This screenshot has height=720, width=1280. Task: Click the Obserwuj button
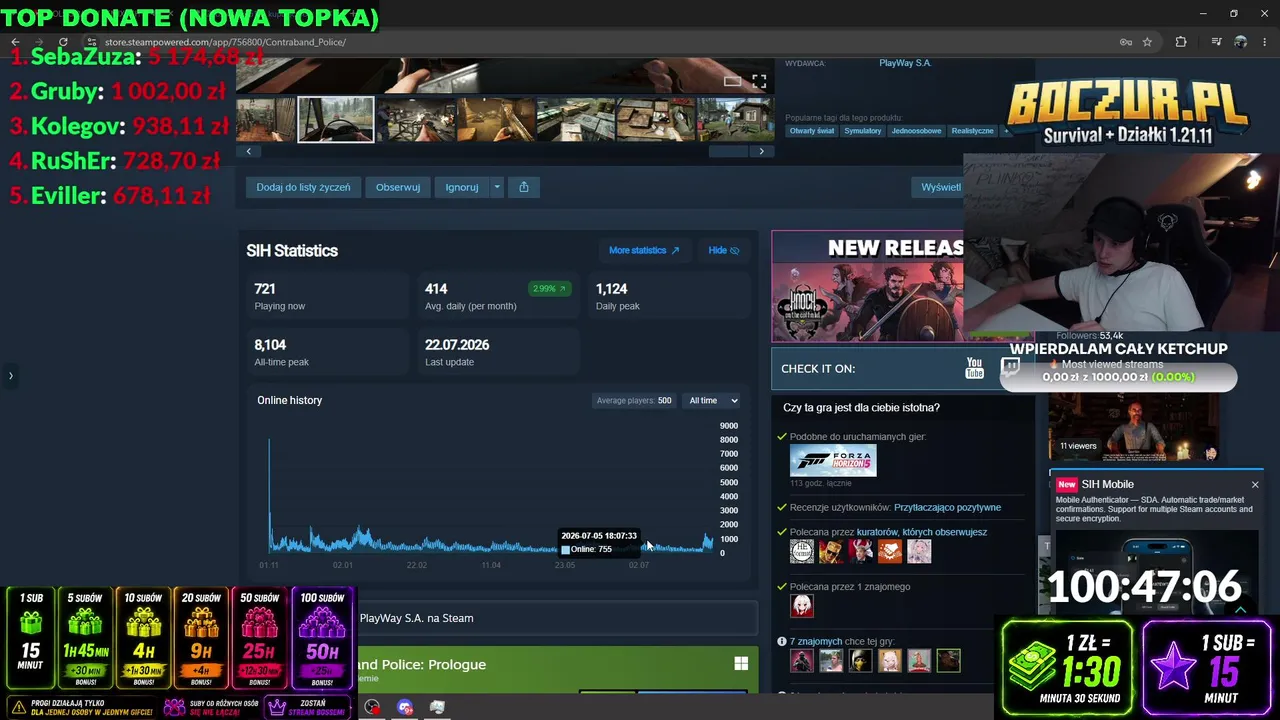[x=398, y=187]
